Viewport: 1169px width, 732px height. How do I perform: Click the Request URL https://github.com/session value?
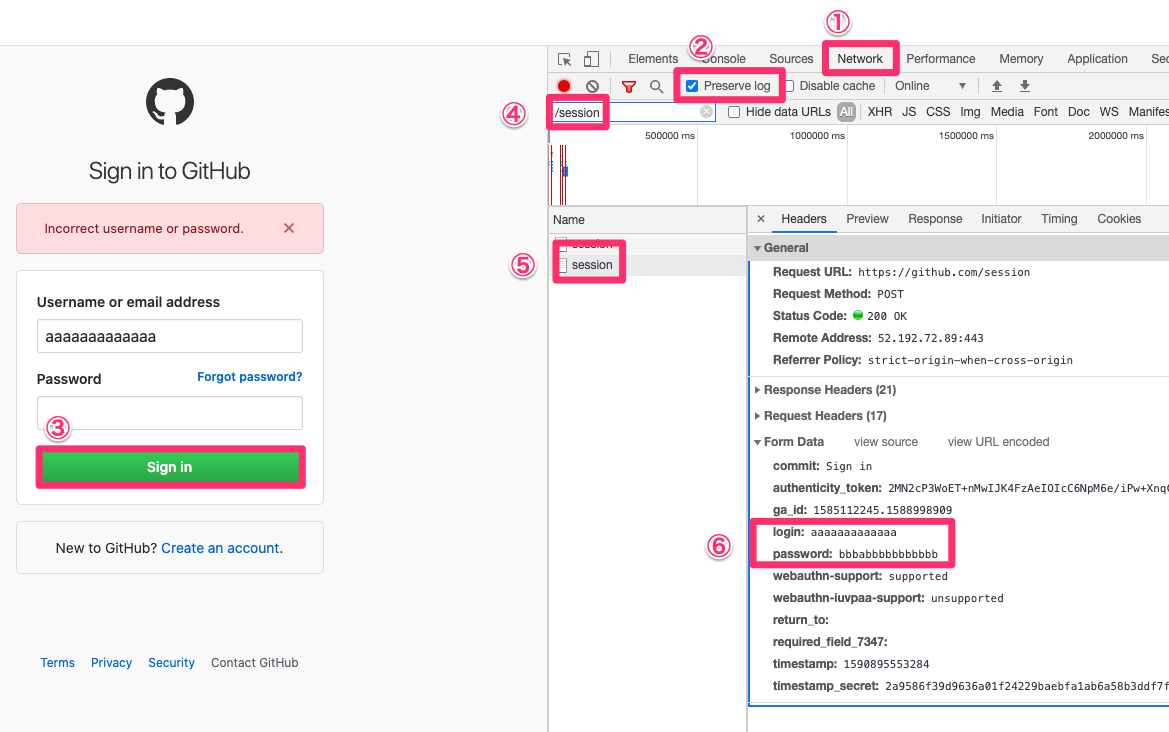click(944, 273)
